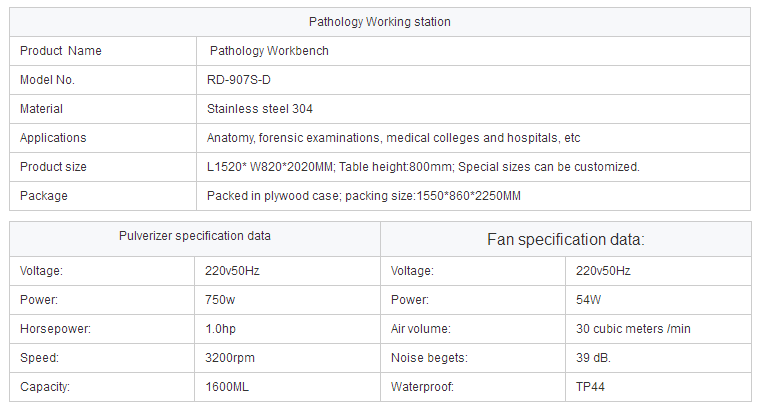Viewport: 759px width, 408px height.
Task: Click the fan power value 54W
Action: [x=588, y=300]
